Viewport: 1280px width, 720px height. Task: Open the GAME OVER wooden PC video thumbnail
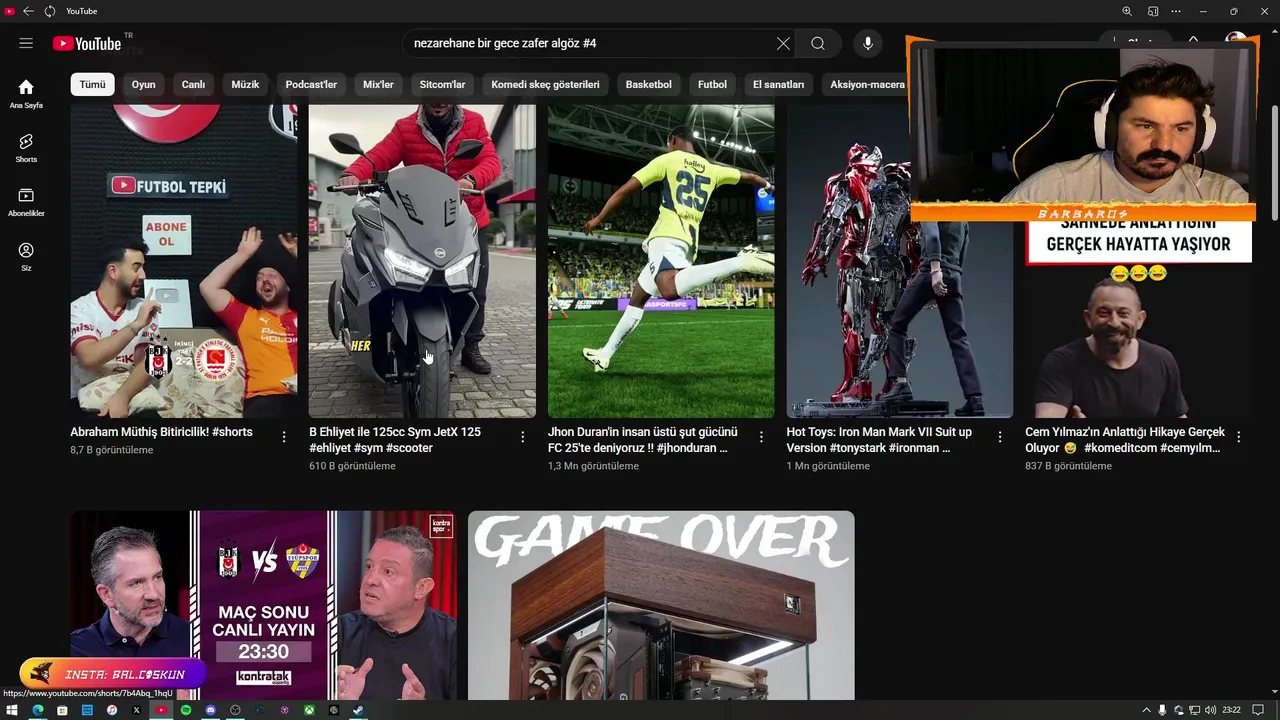coord(661,605)
